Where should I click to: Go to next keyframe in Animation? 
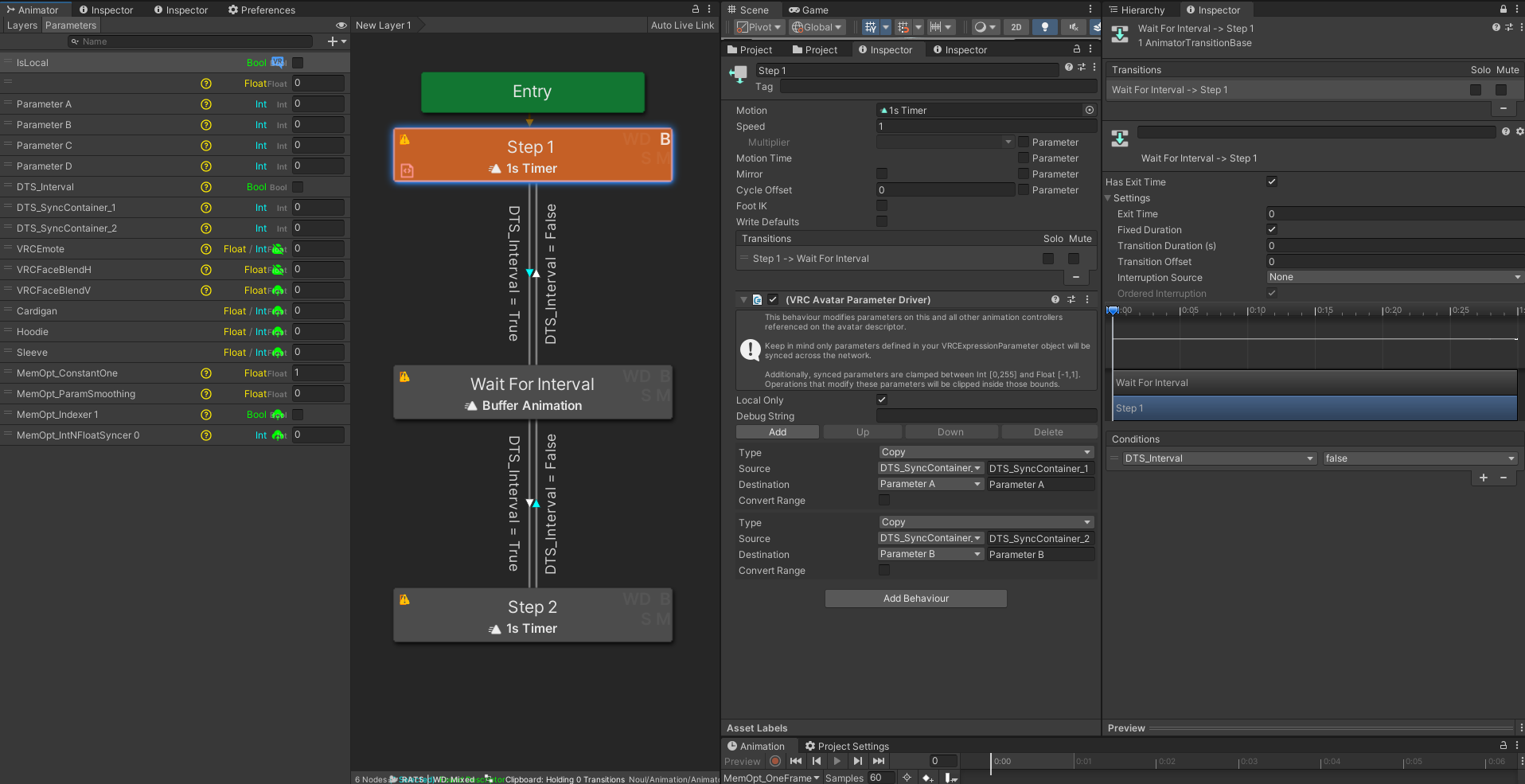[858, 761]
